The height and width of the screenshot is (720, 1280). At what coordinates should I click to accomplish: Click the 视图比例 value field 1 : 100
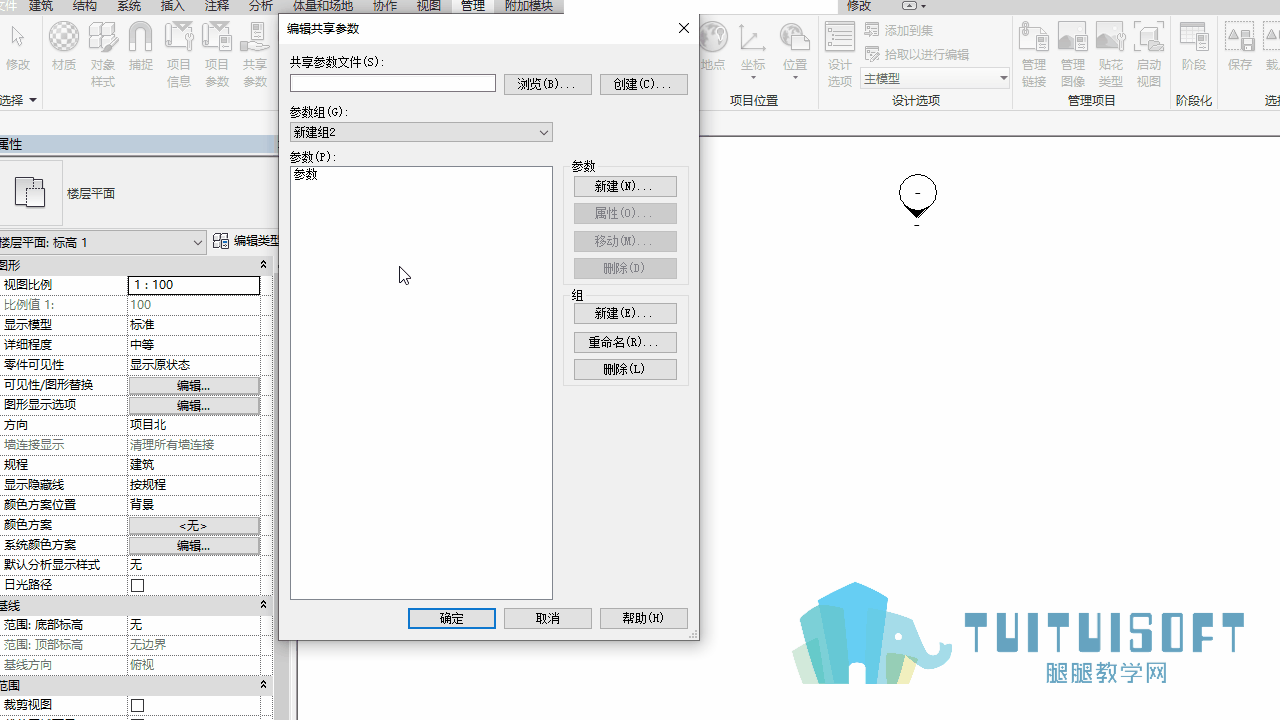[x=194, y=285]
